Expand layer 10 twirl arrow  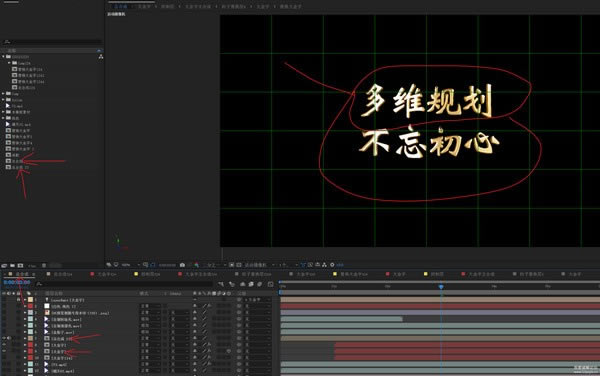(x=25, y=358)
